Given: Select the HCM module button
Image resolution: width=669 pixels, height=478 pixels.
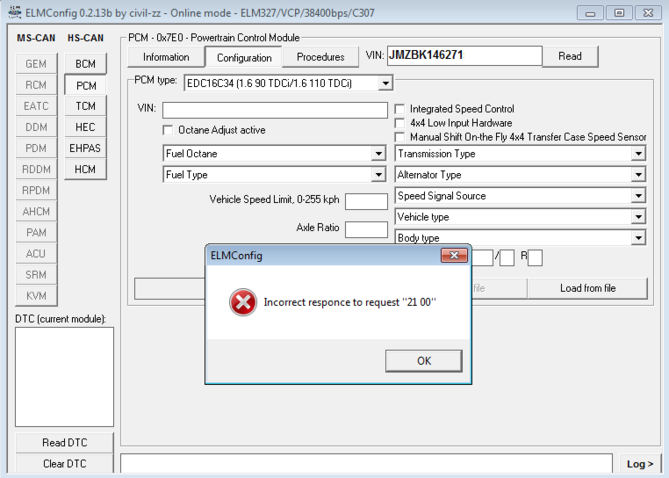Looking at the screenshot, I should pyautogui.click(x=85, y=169).
